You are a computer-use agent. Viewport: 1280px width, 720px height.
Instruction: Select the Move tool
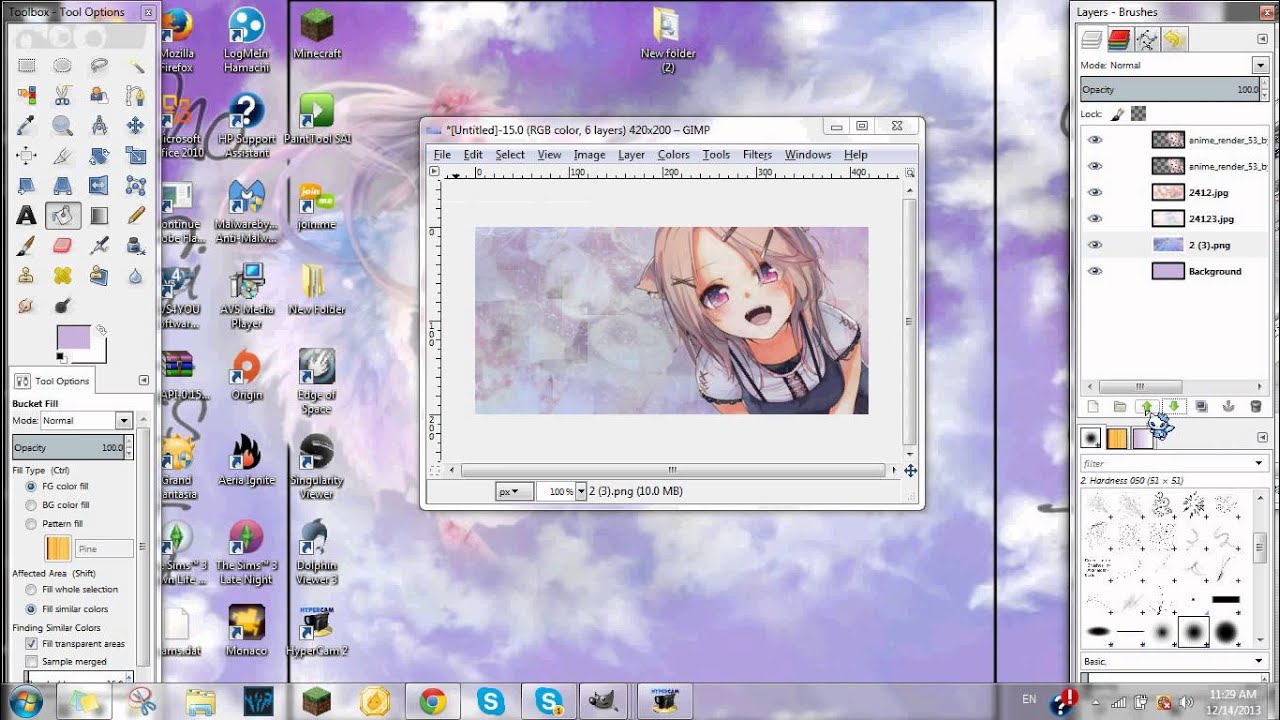(136, 126)
